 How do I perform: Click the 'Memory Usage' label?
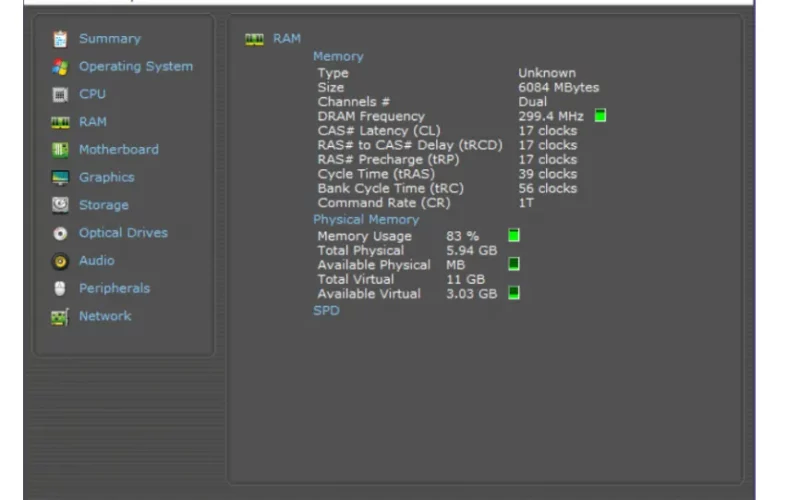[x=364, y=236]
